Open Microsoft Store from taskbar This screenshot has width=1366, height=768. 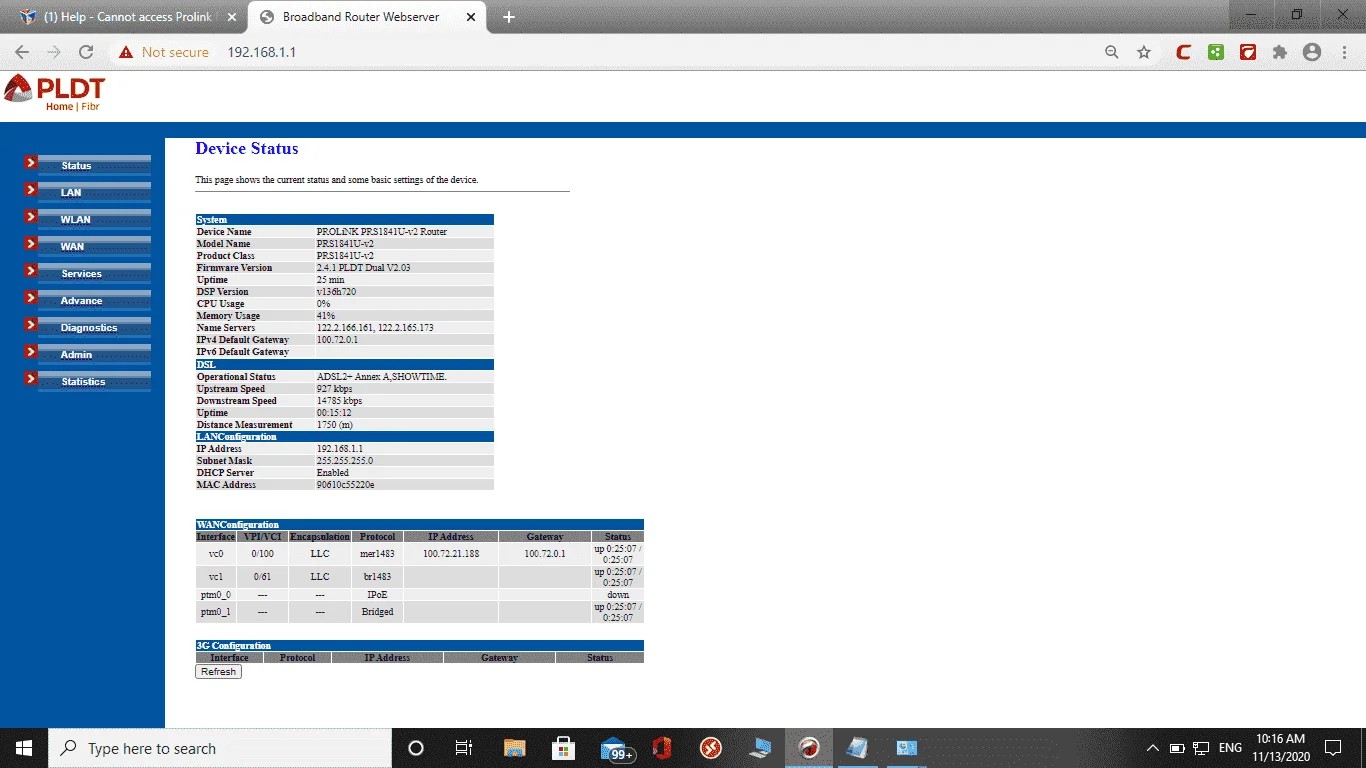click(x=564, y=748)
